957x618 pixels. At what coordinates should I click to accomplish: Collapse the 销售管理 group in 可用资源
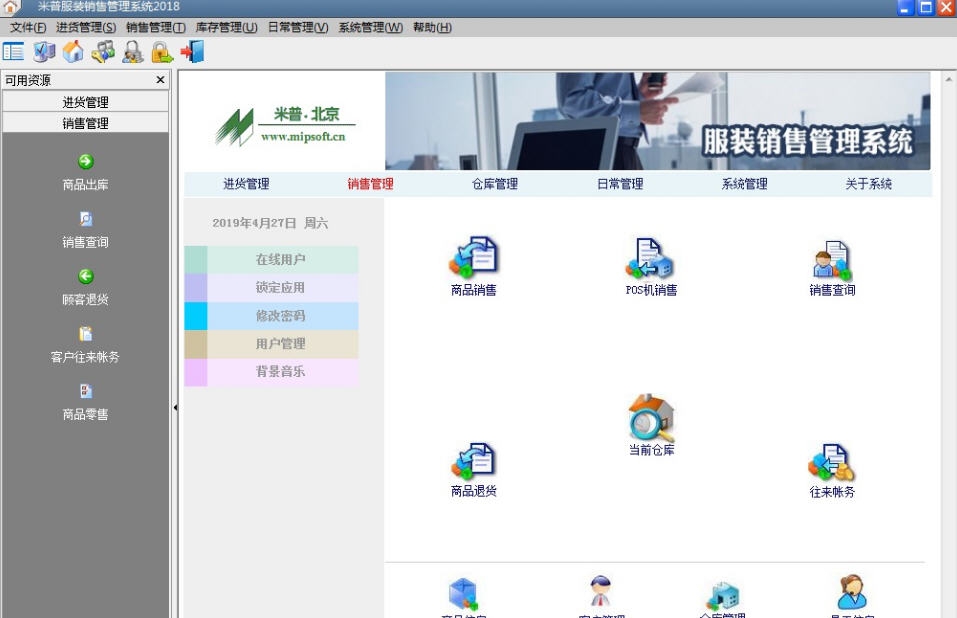coord(86,121)
